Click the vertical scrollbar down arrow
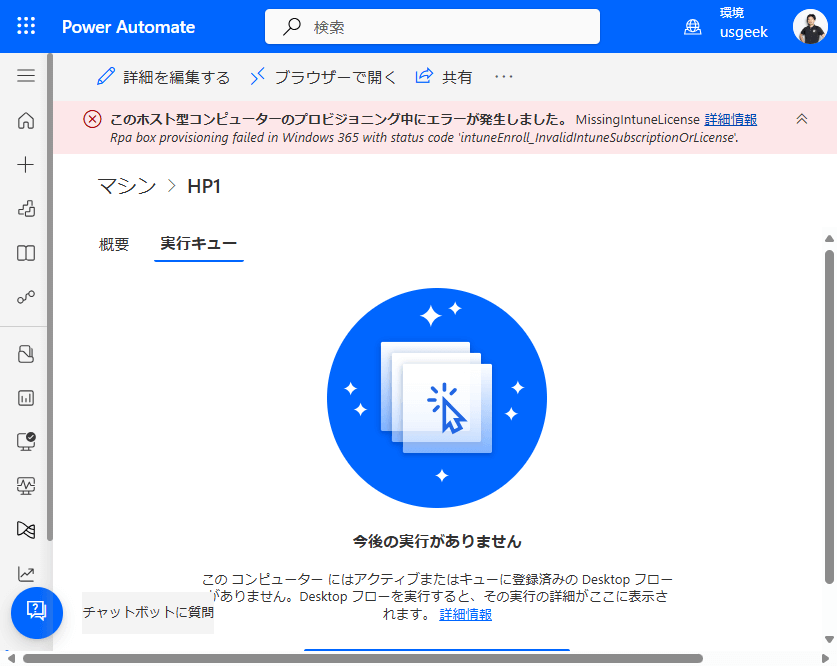 (x=829, y=639)
